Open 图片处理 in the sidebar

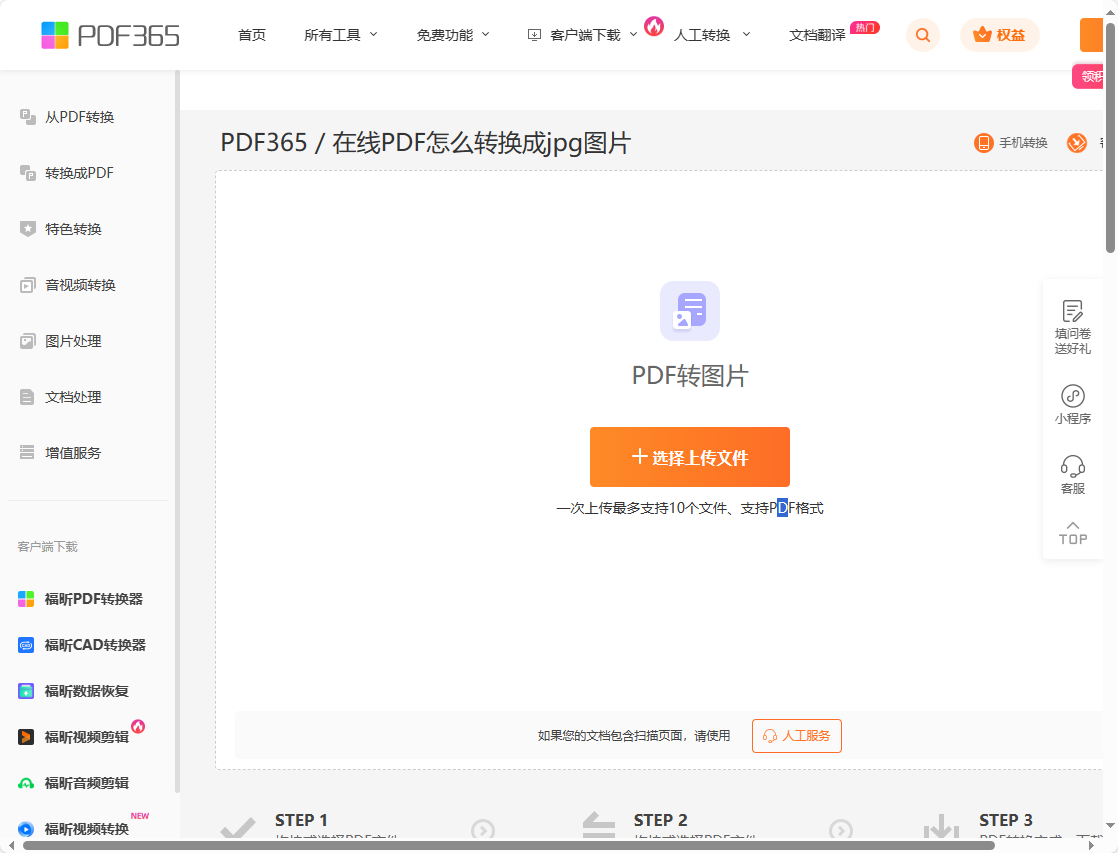(73, 341)
